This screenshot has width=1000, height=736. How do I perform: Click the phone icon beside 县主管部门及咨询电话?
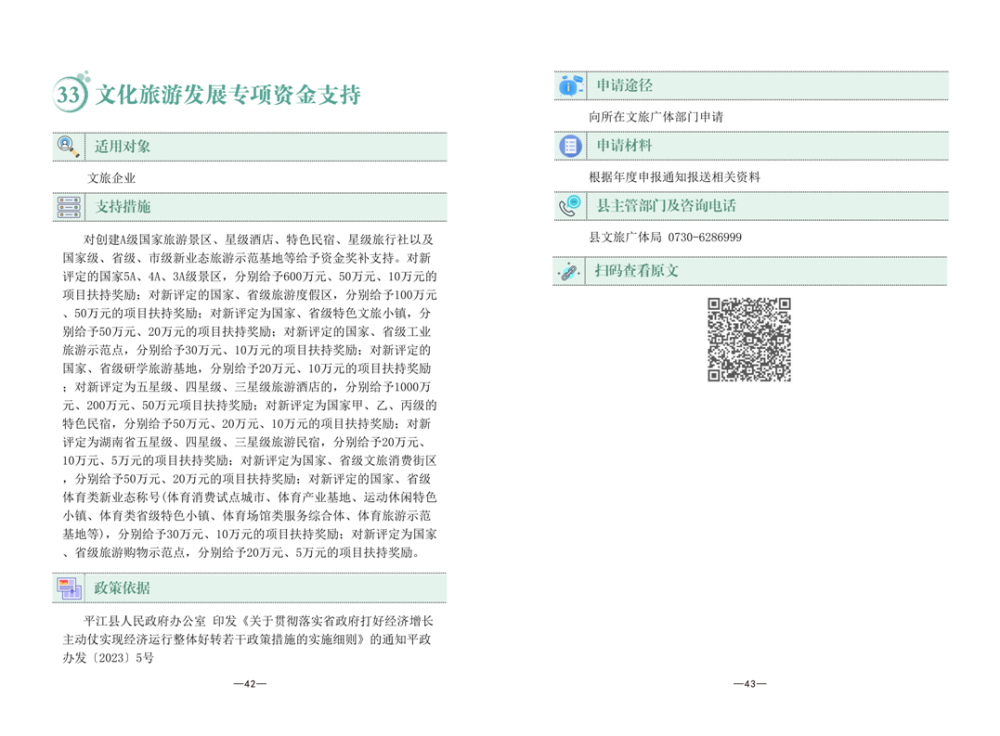click(570, 207)
